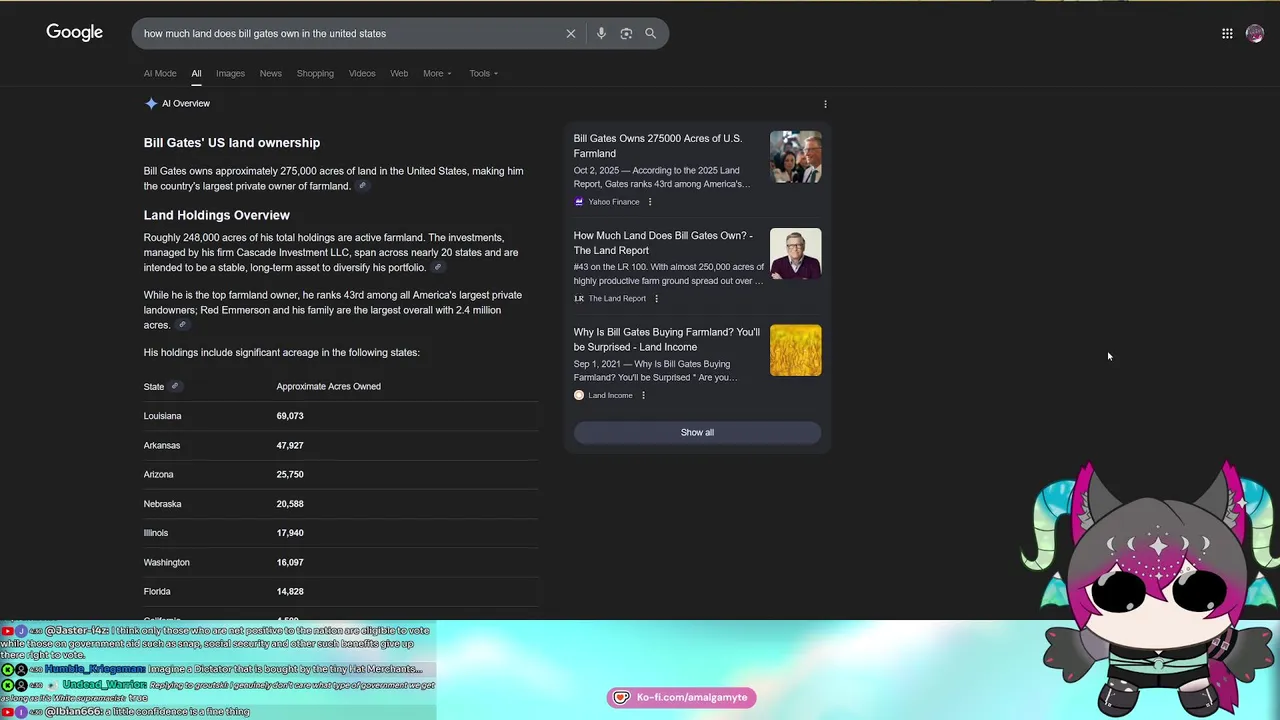Click the 16,097 acres value

coord(290,562)
